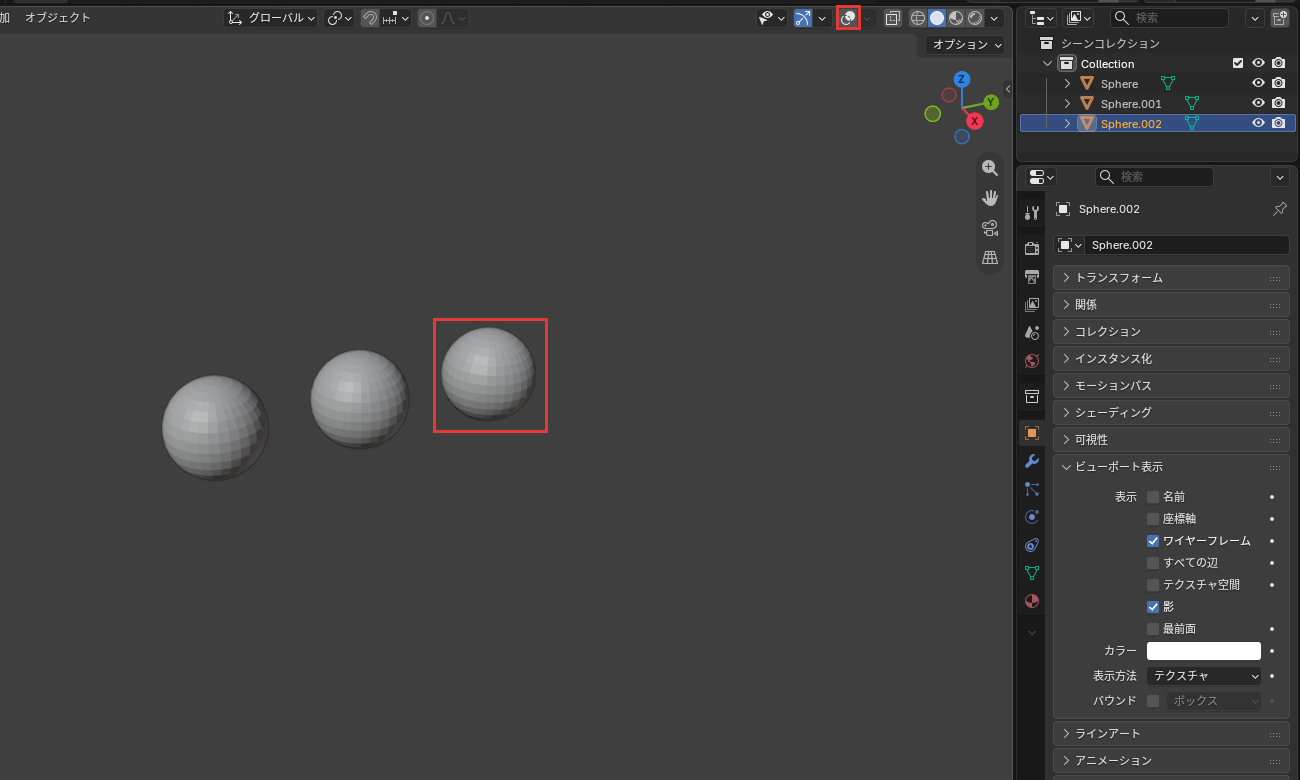Click the outliner 検索 search field
This screenshot has height=780, width=1300.
pyautogui.click(x=1169, y=18)
